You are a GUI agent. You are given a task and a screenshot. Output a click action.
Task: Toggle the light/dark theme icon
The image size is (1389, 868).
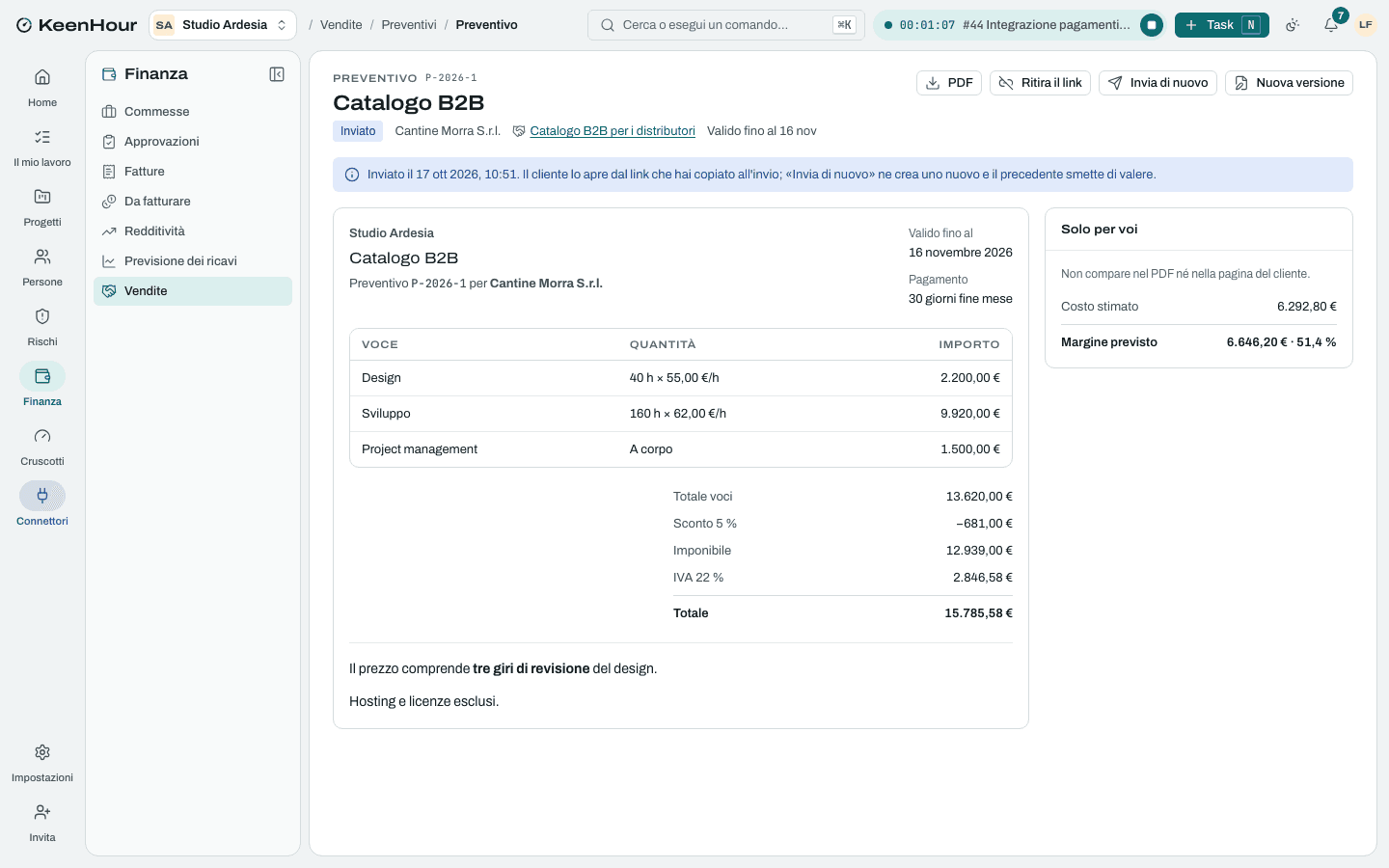tap(1293, 25)
